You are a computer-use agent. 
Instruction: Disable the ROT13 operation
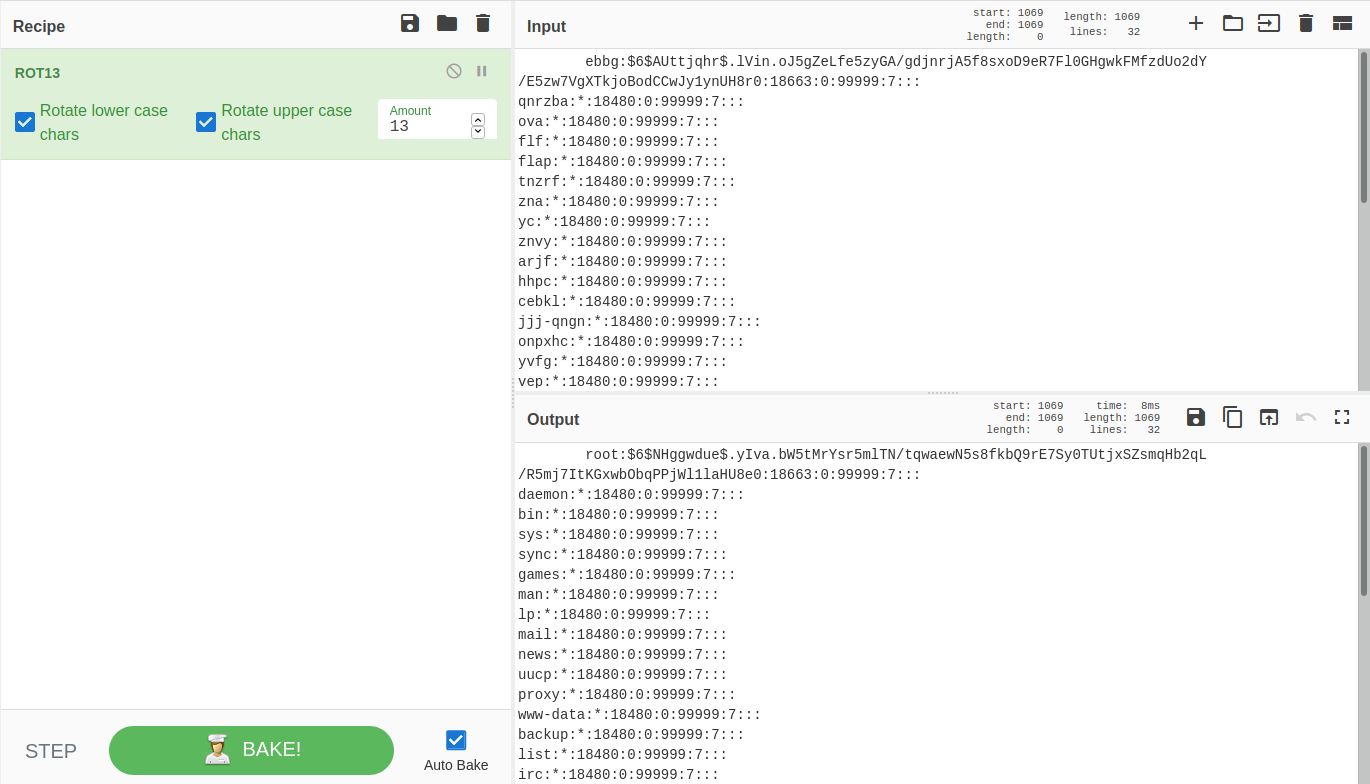pyautogui.click(x=454, y=71)
